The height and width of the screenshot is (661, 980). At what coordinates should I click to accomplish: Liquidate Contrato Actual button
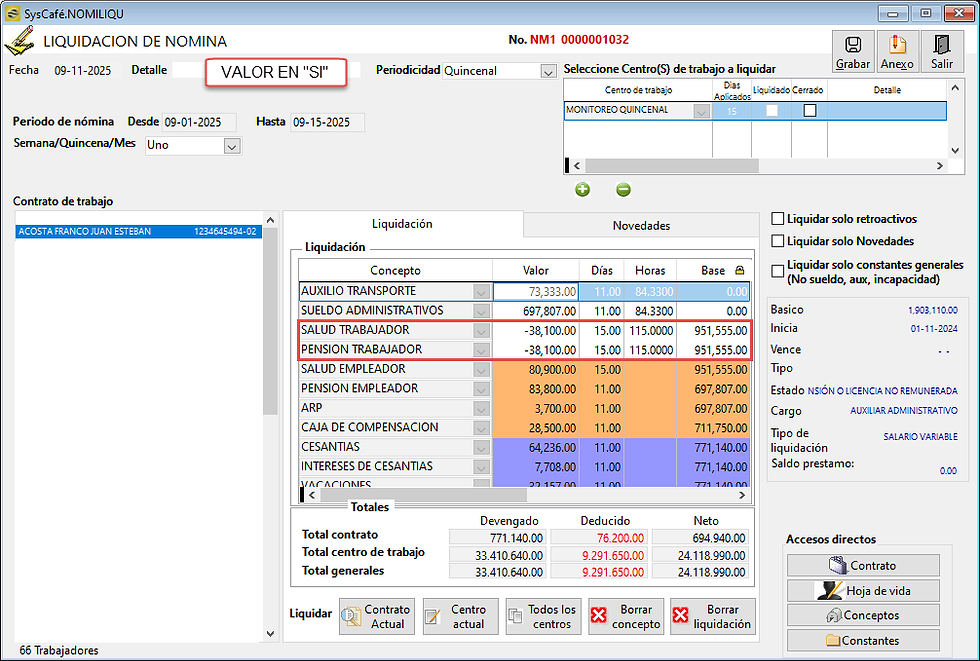(377, 617)
